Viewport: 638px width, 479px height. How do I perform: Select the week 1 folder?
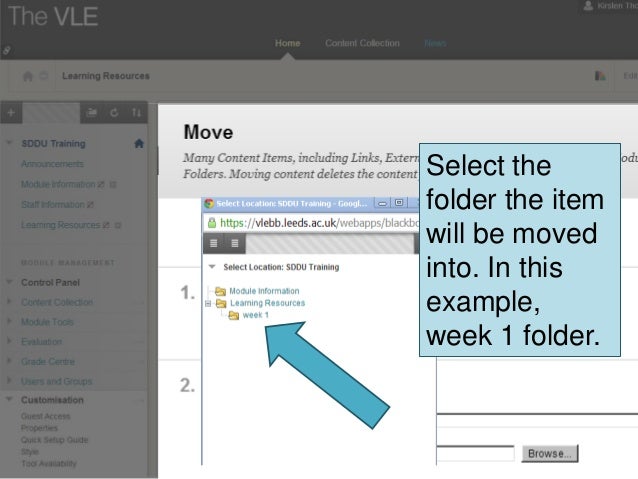coord(256,315)
